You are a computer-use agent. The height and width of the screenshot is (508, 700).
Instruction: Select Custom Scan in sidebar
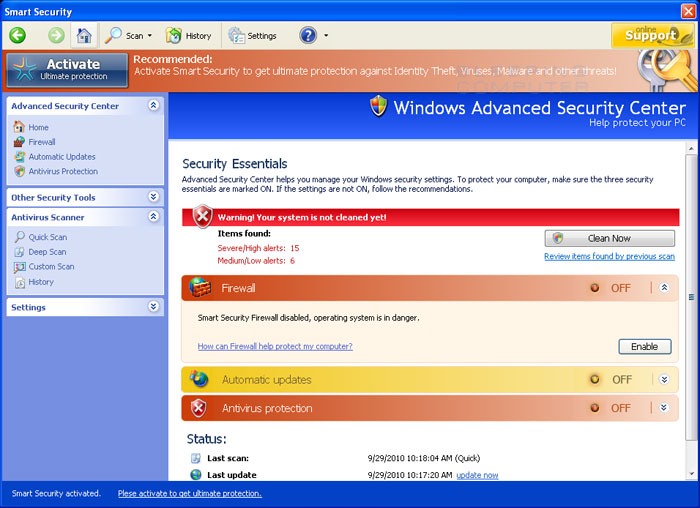point(51,266)
